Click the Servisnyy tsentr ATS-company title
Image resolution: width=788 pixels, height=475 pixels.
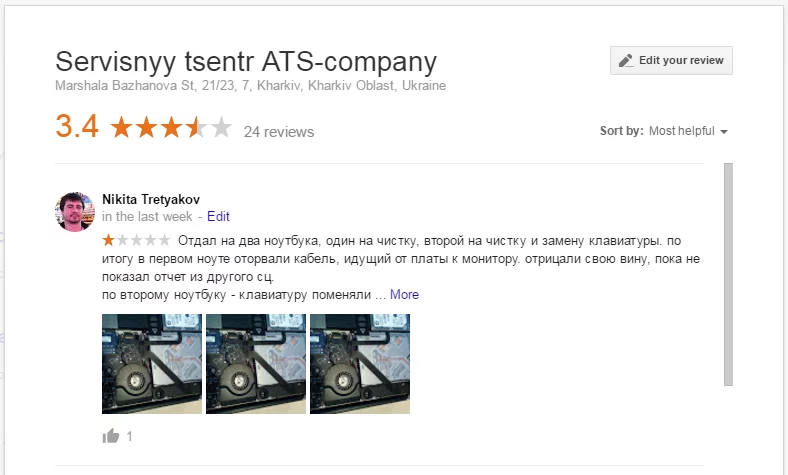[x=246, y=61]
